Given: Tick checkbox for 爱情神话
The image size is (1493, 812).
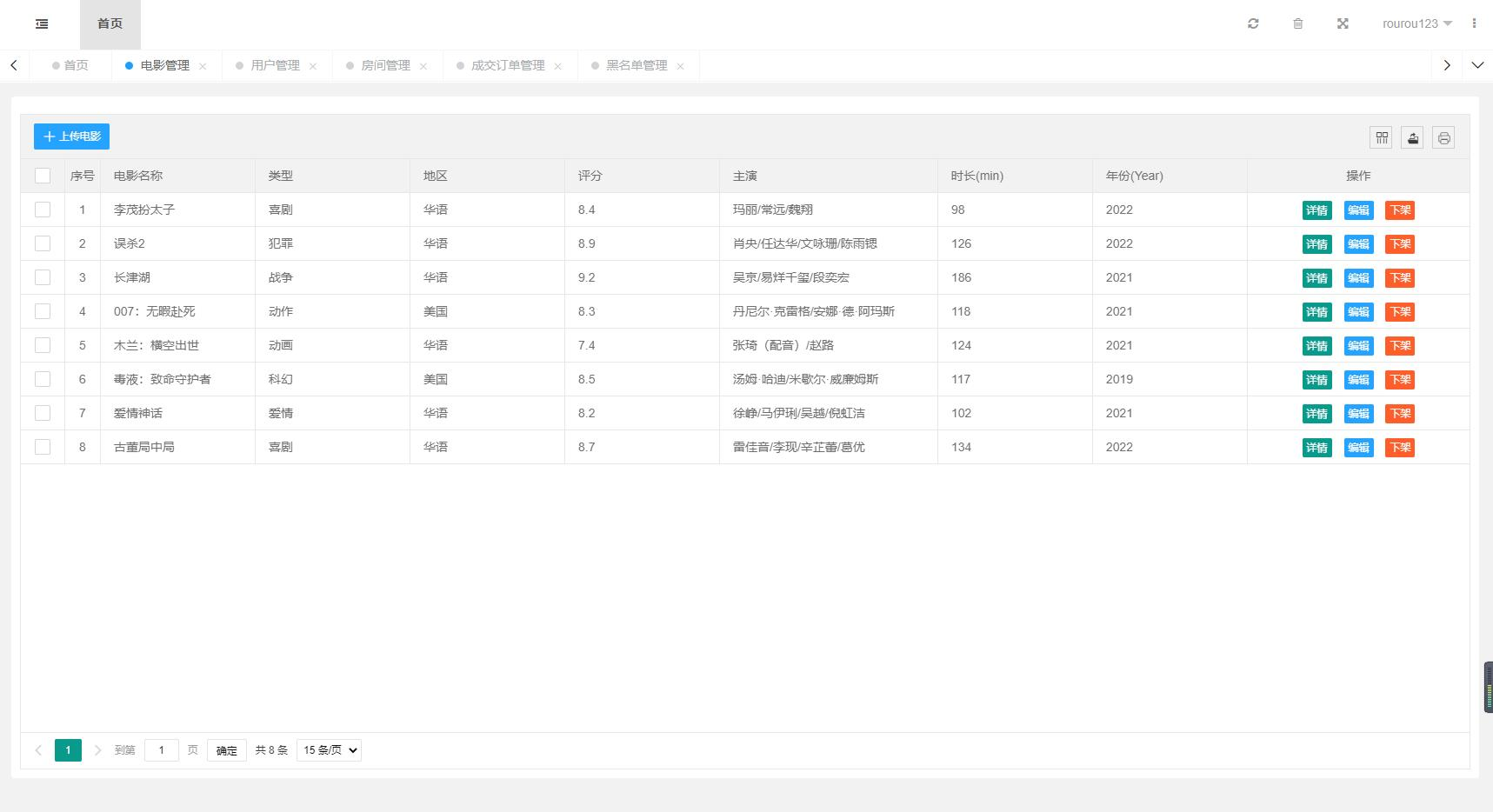Looking at the screenshot, I should pyautogui.click(x=43, y=413).
